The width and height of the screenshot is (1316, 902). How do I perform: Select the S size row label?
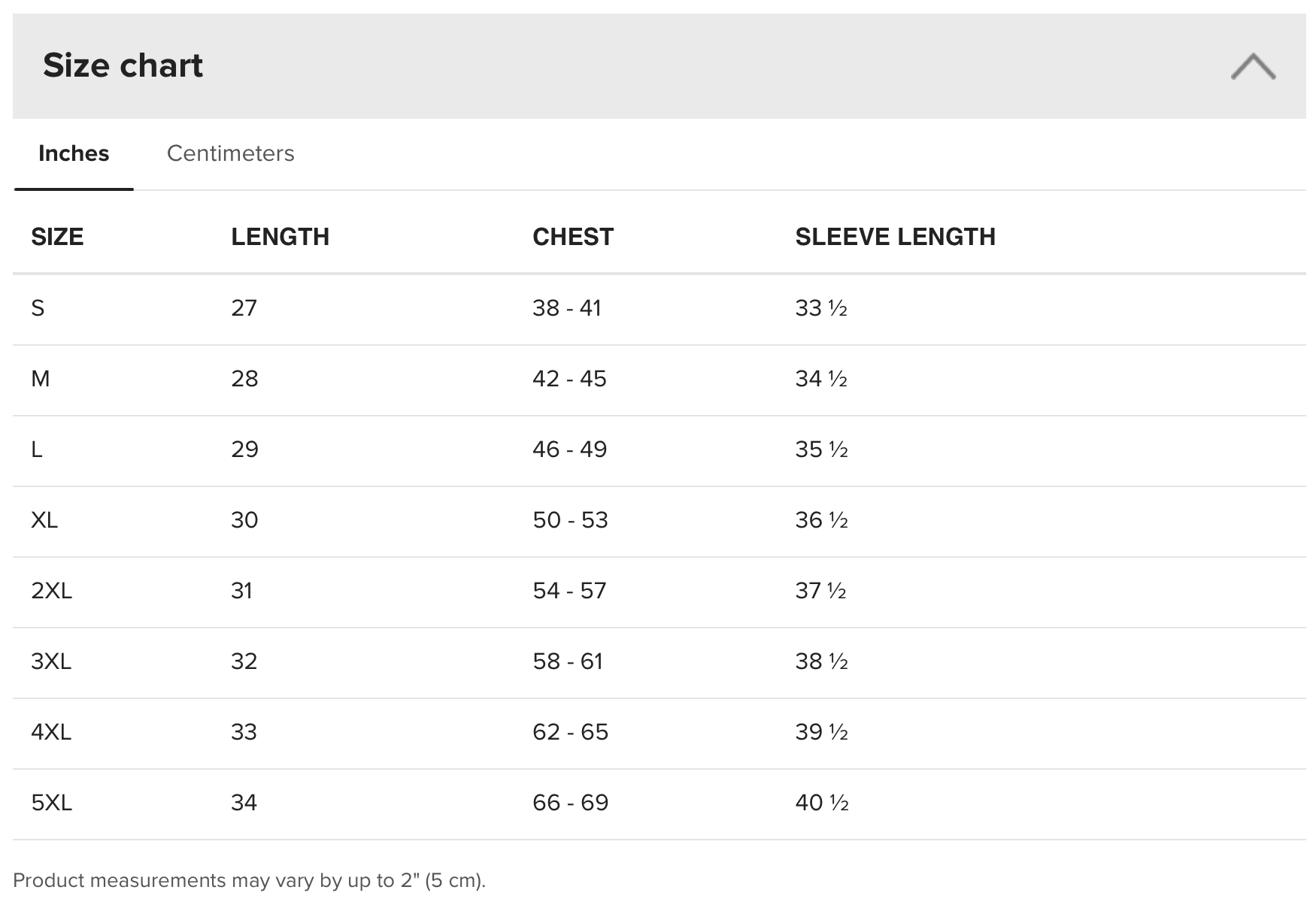38,308
